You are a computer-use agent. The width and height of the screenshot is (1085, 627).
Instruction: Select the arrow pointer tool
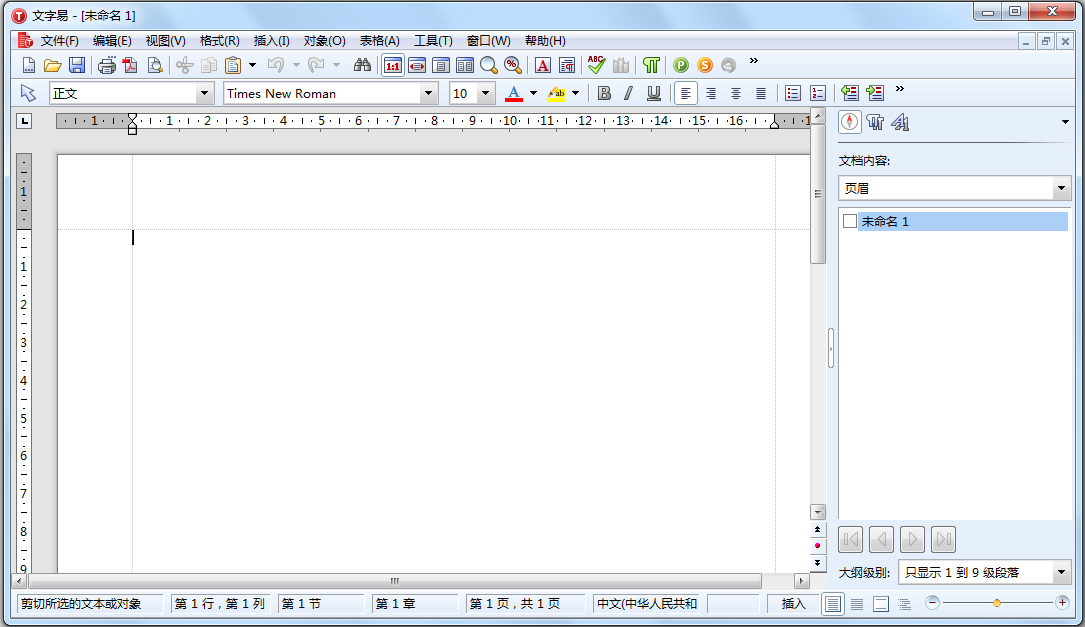point(28,93)
